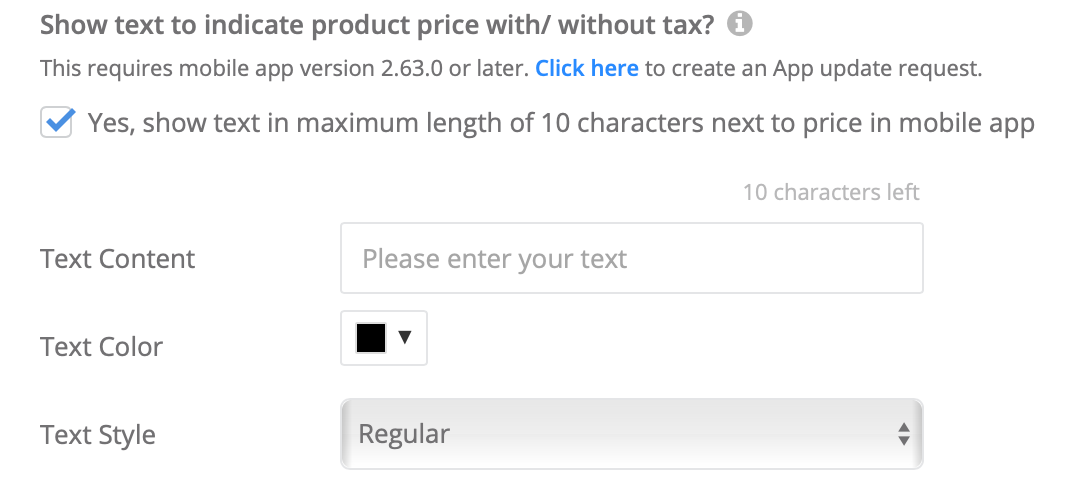Follow the "Click here" link
Image resolution: width=1072 pixels, height=482 pixels.
coord(587,69)
